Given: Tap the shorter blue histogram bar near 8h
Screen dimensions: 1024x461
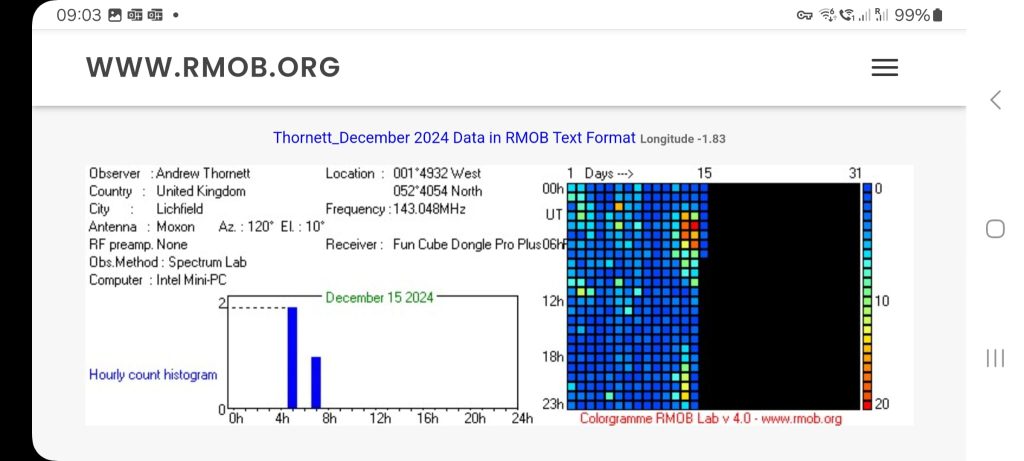Looking at the screenshot, I should pos(316,383).
